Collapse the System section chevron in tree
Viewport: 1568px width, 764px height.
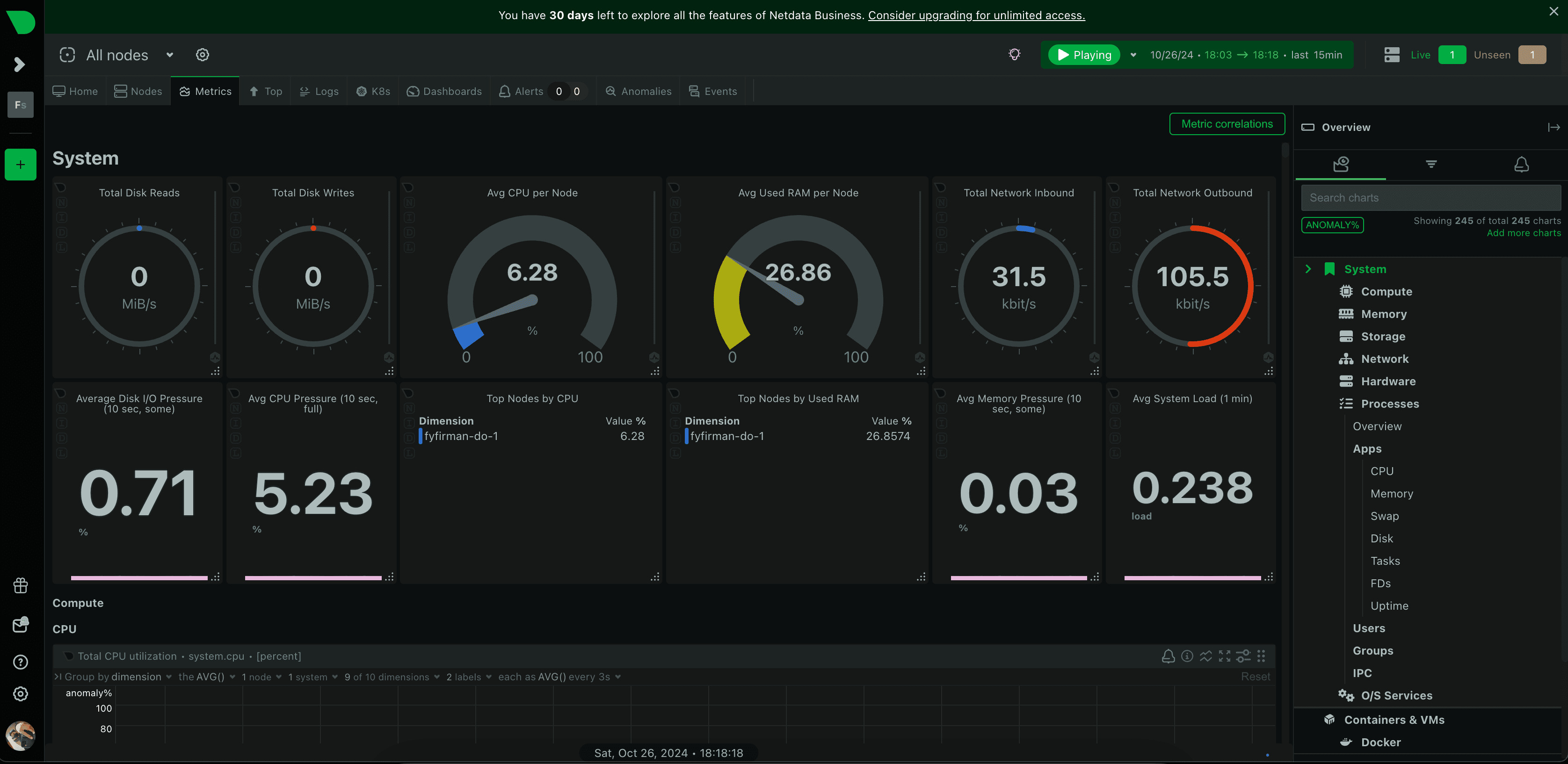(x=1307, y=269)
